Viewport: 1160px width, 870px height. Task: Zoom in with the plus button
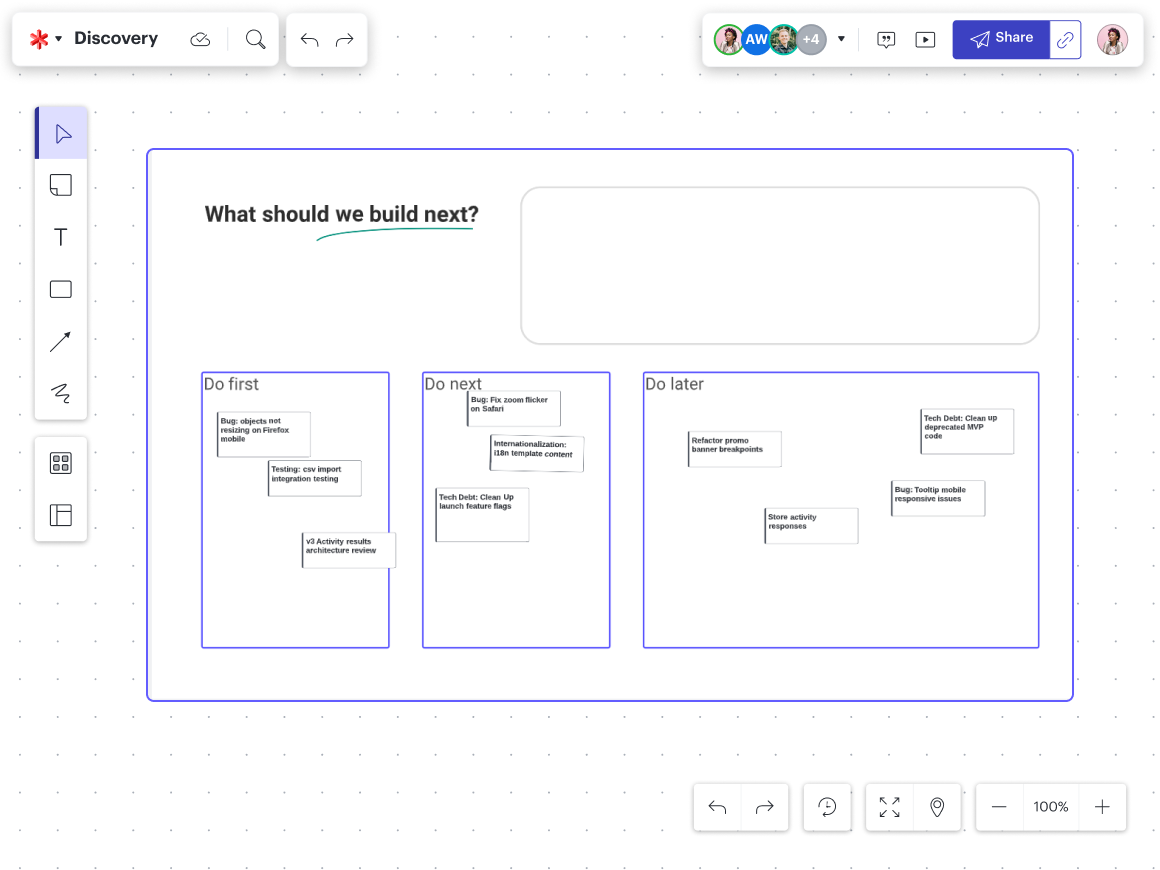point(1102,807)
